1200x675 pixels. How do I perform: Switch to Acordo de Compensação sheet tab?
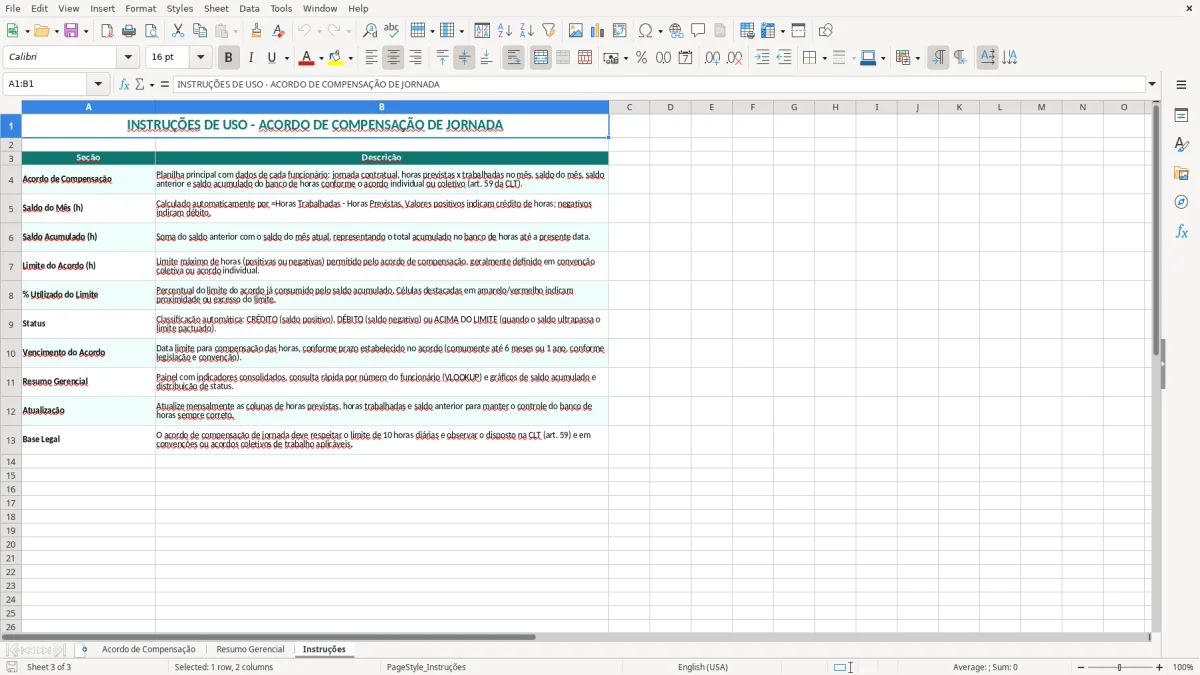tap(148, 649)
